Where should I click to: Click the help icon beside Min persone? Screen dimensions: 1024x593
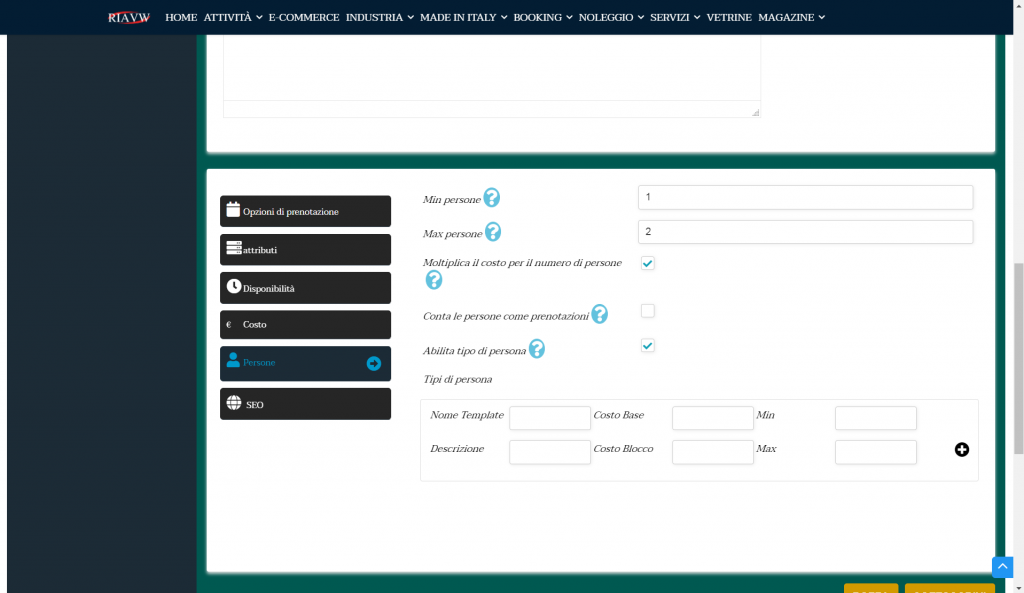point(492,198)
